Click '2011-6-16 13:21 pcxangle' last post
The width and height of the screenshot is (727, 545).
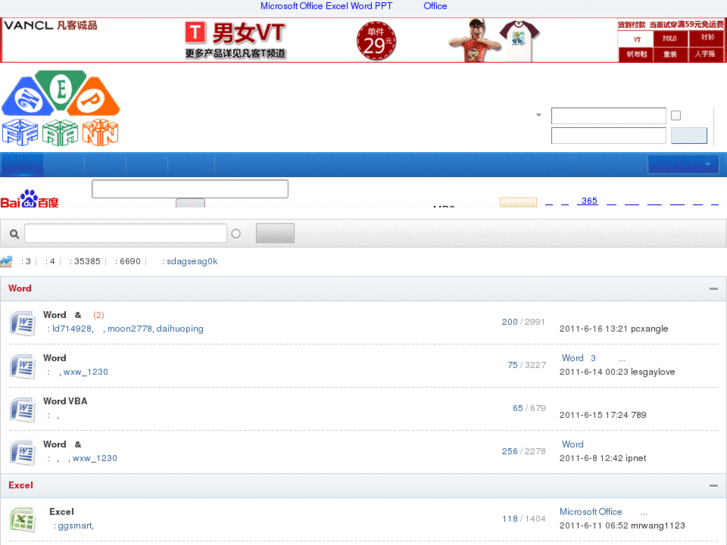click(614, 328)
